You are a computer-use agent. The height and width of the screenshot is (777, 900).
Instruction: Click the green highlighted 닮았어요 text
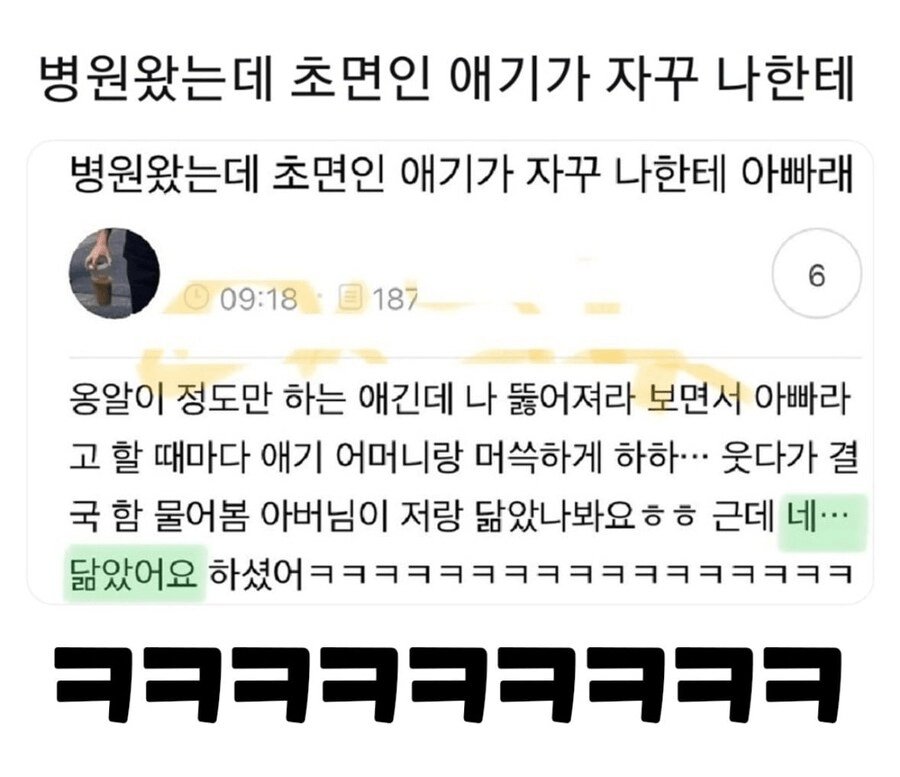[134, 573]
